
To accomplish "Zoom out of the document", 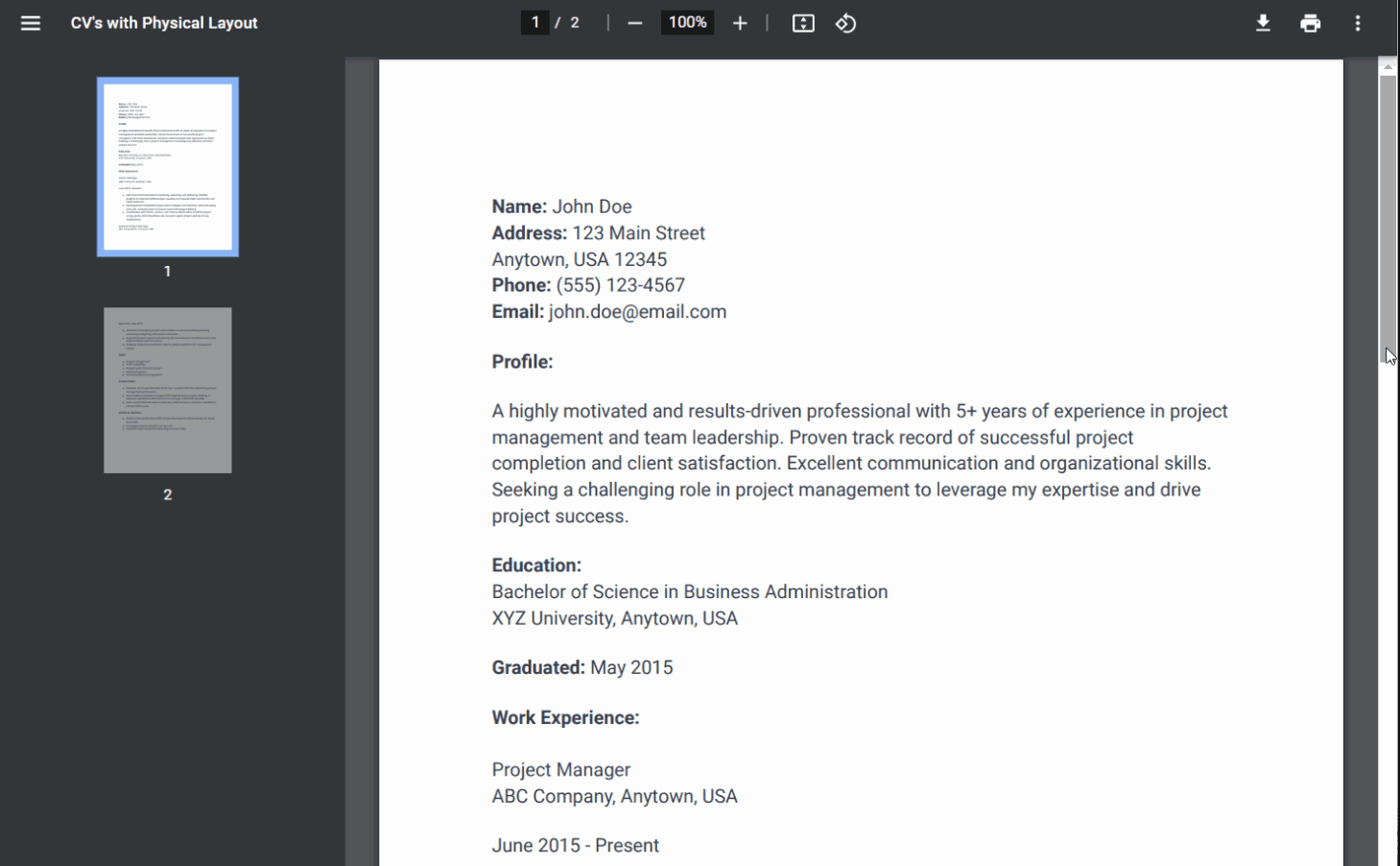I will tap(634, 22).
